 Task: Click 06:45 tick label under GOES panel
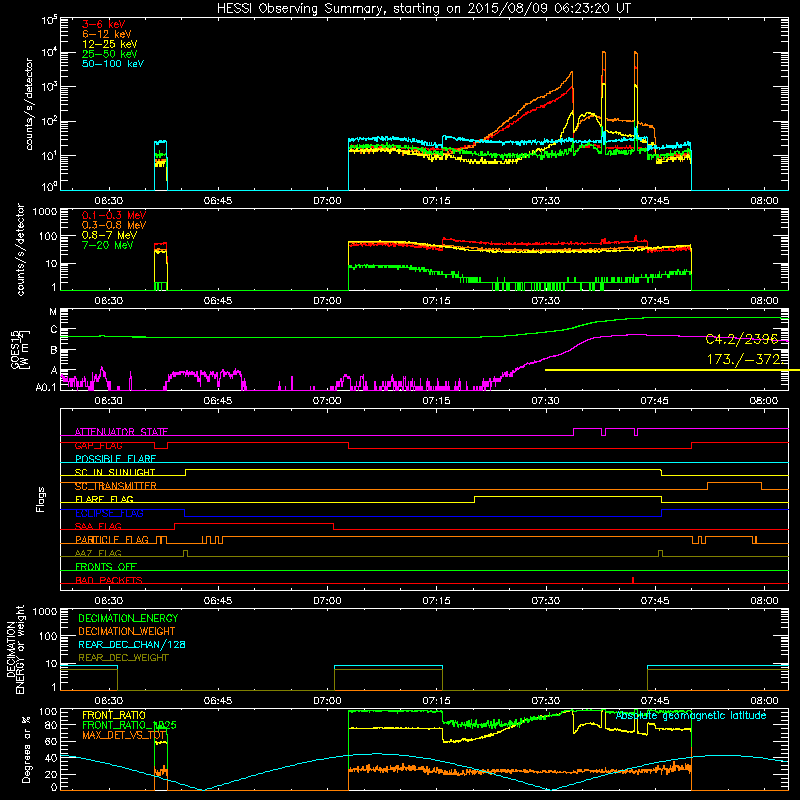tap(218, 401)
